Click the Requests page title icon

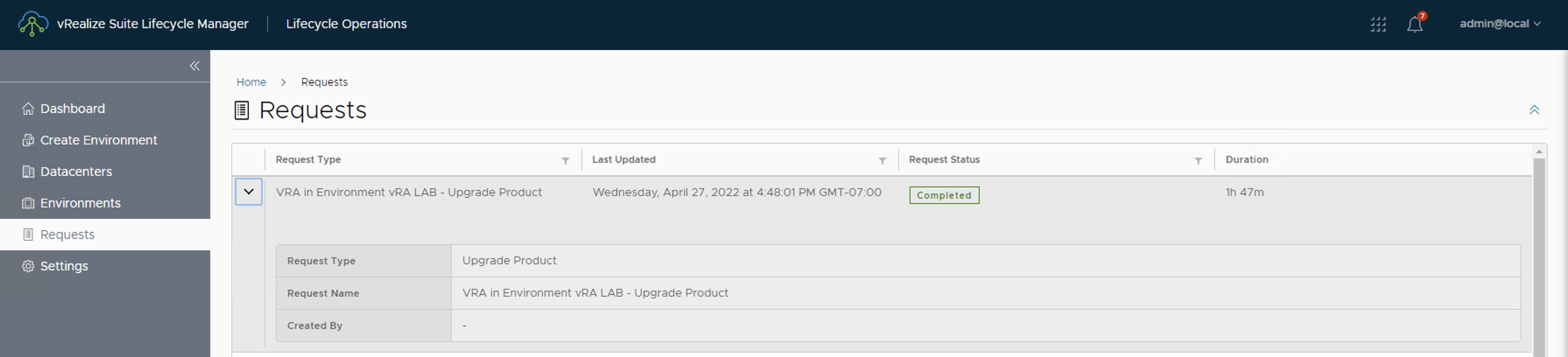click(242, 110)
